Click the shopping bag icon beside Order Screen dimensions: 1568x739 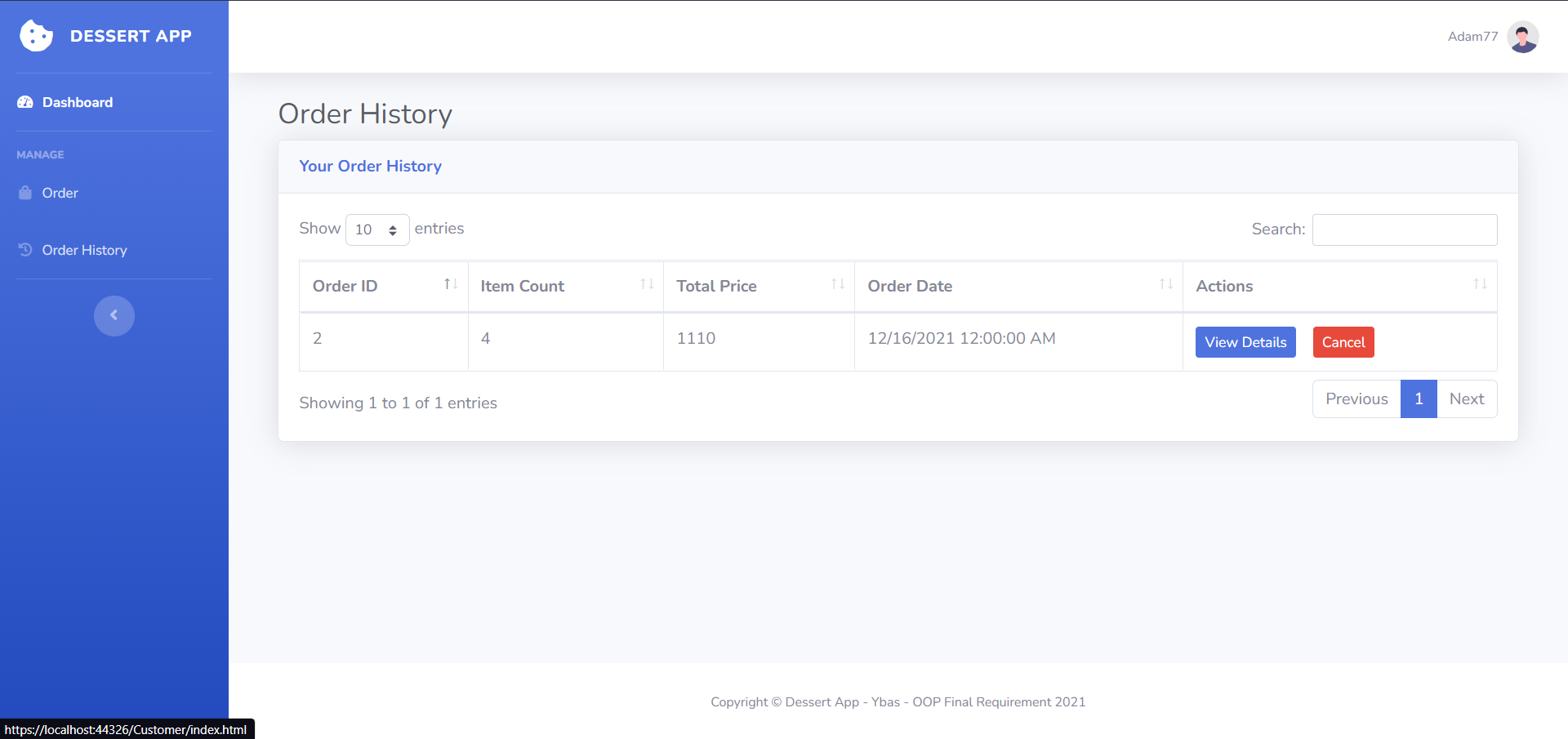coord(25,192)
